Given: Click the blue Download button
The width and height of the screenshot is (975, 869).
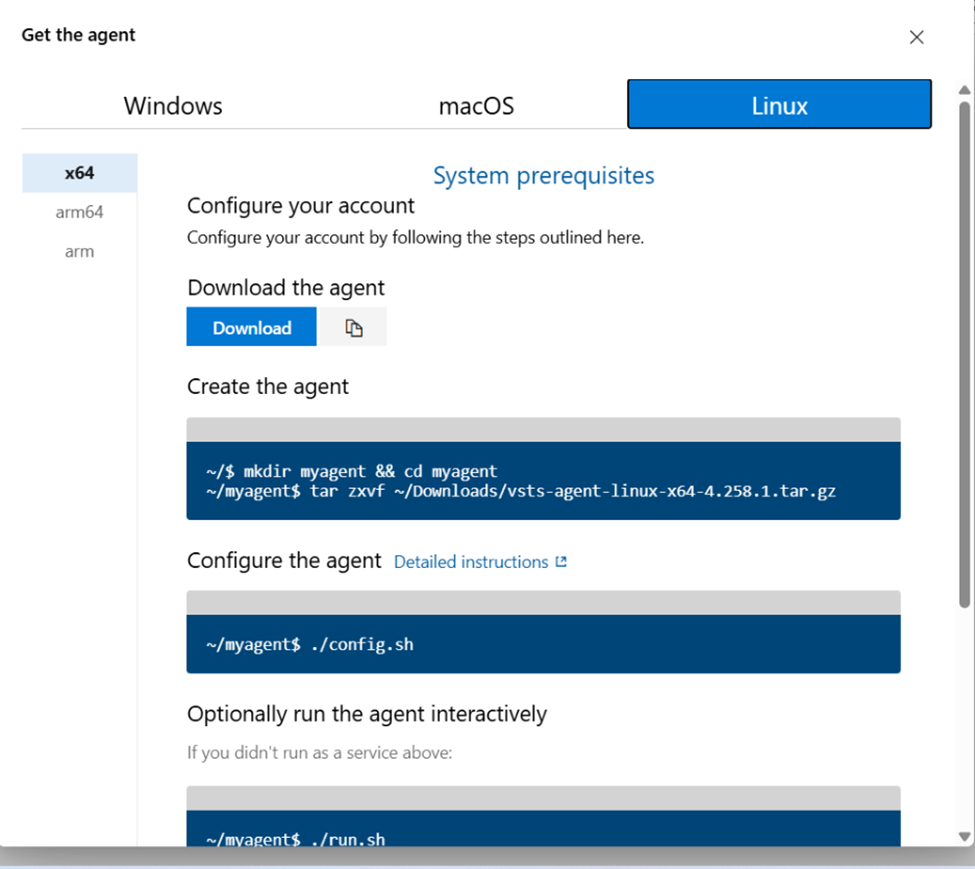Looking at the screenshot, I should (x=251, y=326).
